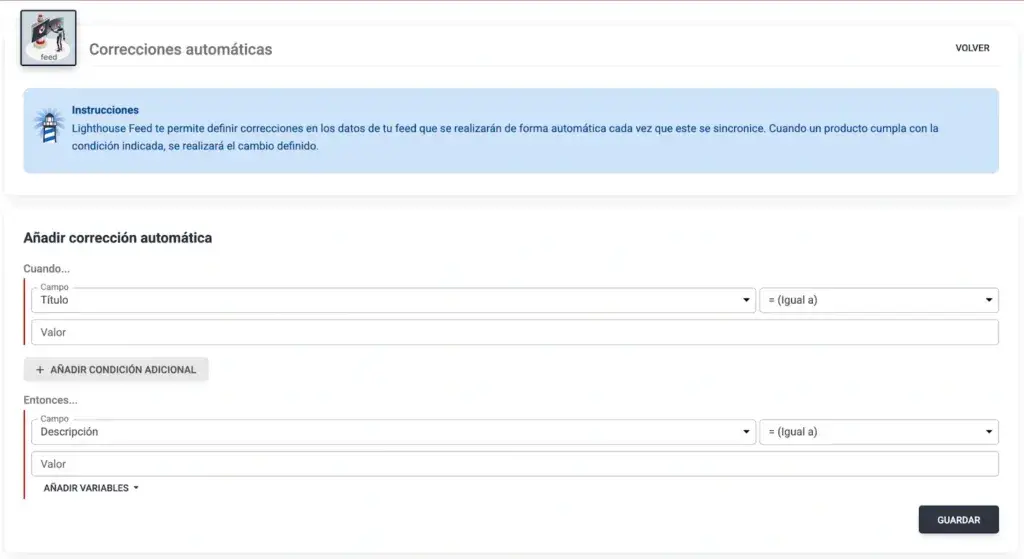Image resolution: width=1024 pixels, height=559 pixels.
Task: Click the lighthouse icon in Instrucciones box
Action: [49, 125]
